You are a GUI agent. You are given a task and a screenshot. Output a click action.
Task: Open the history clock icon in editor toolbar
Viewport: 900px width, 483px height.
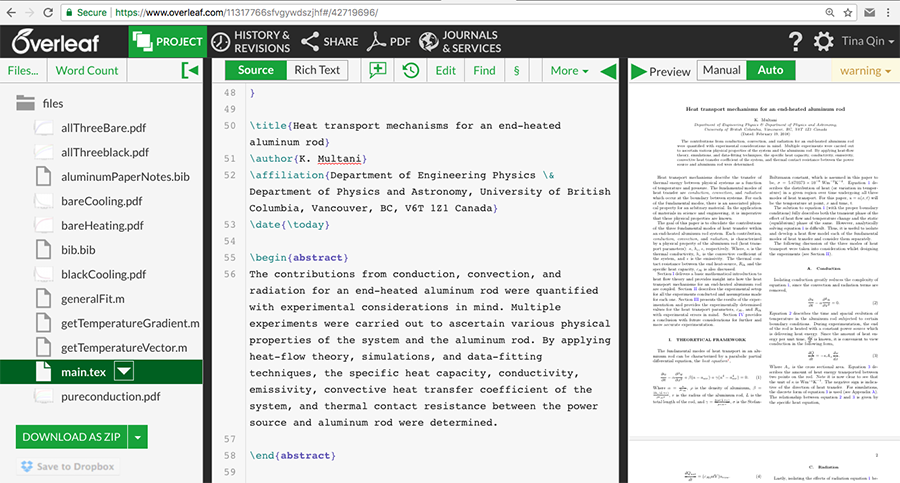click(410, 70)
